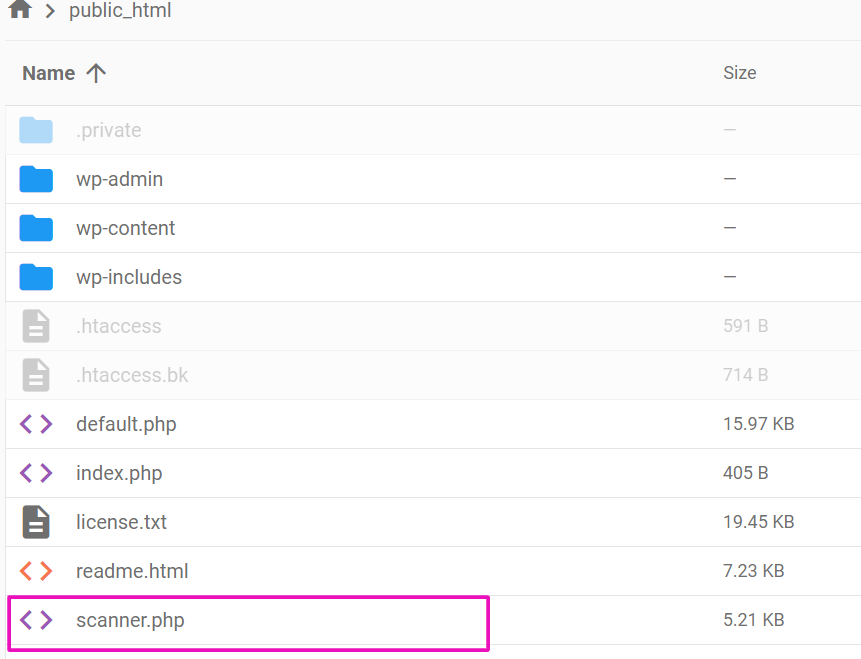Click the default.php code file icon
861x659 pixels.
coord(36,424)
